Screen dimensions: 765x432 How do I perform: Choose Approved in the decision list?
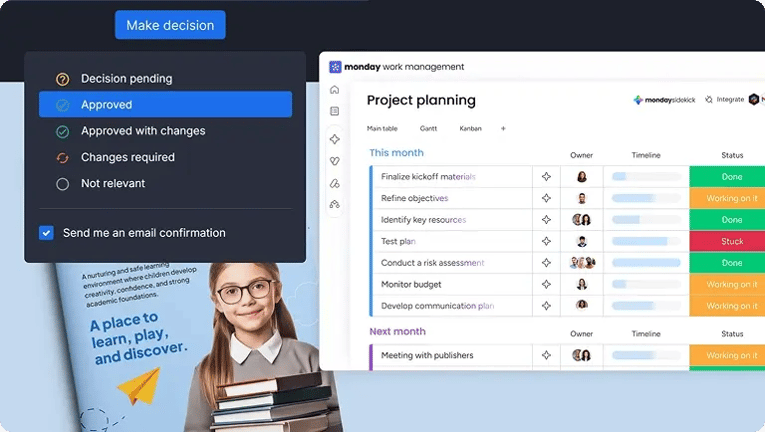pos(165,104)
